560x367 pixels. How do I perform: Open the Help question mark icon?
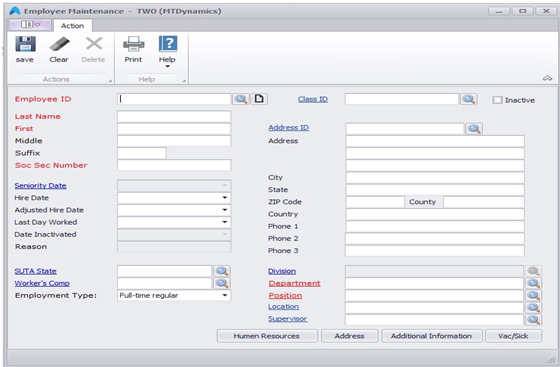click(x=168, y=44)
